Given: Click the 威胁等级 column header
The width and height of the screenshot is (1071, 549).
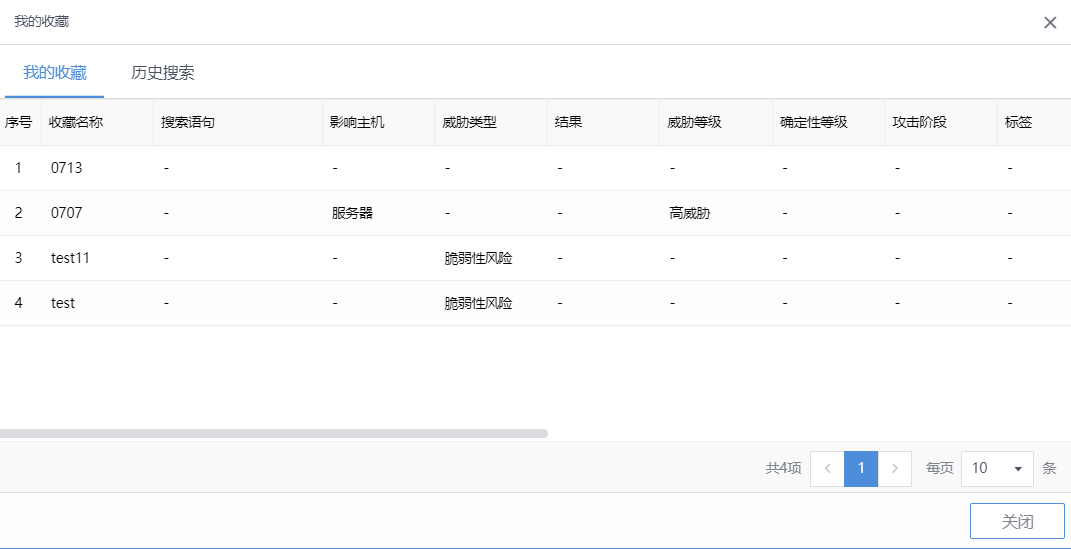Looking at the screenshot, I should 695,123.
